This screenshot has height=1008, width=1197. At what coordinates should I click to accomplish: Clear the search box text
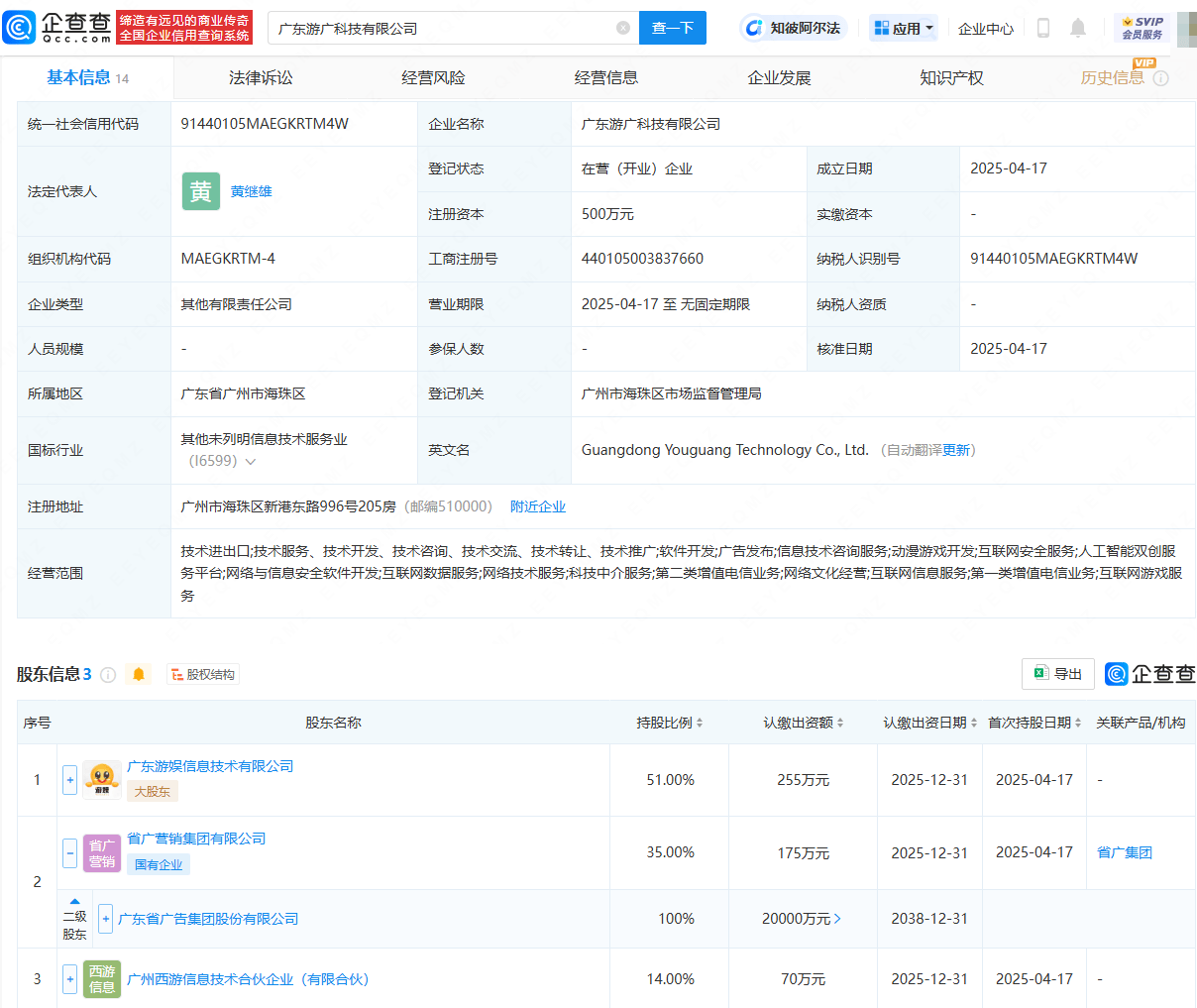623,28
